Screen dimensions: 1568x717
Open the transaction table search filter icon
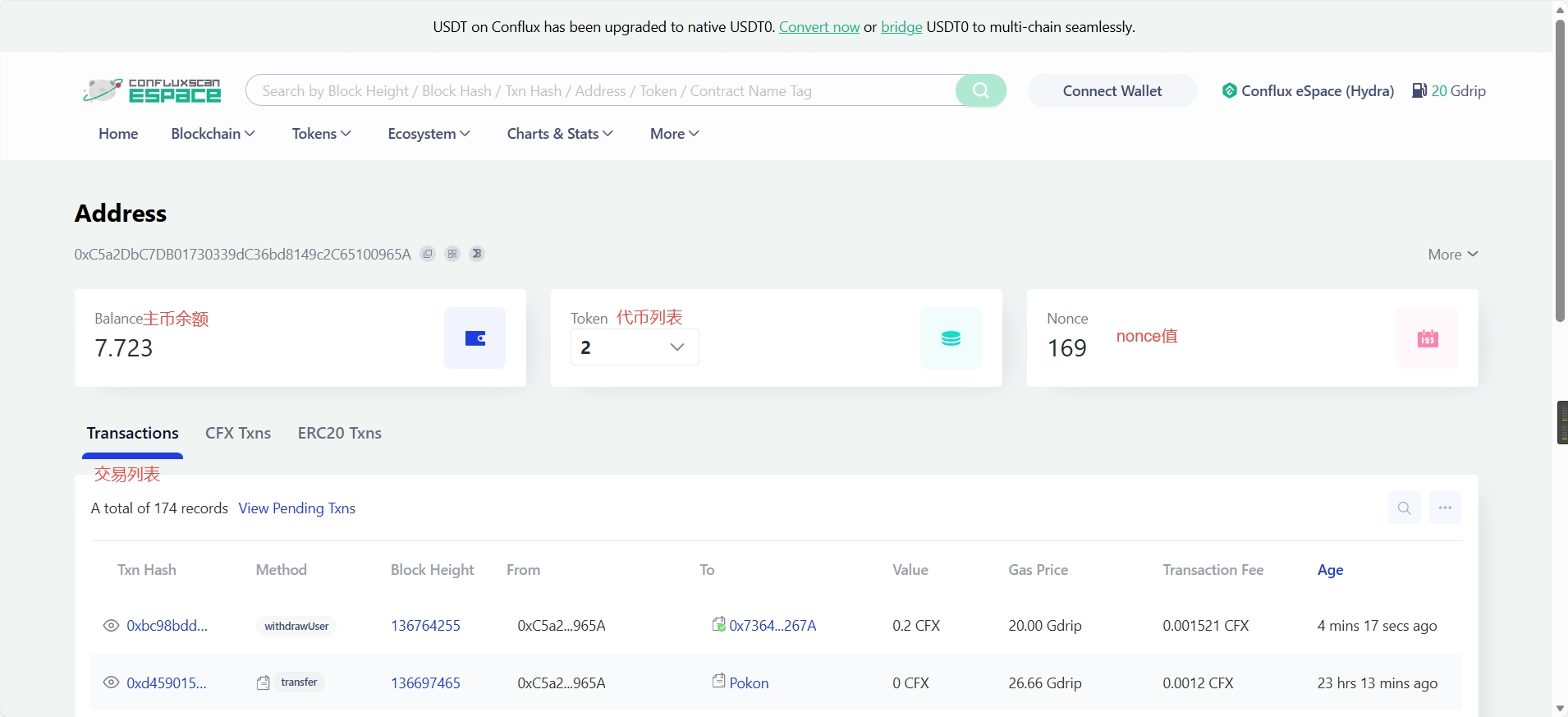1404,508
